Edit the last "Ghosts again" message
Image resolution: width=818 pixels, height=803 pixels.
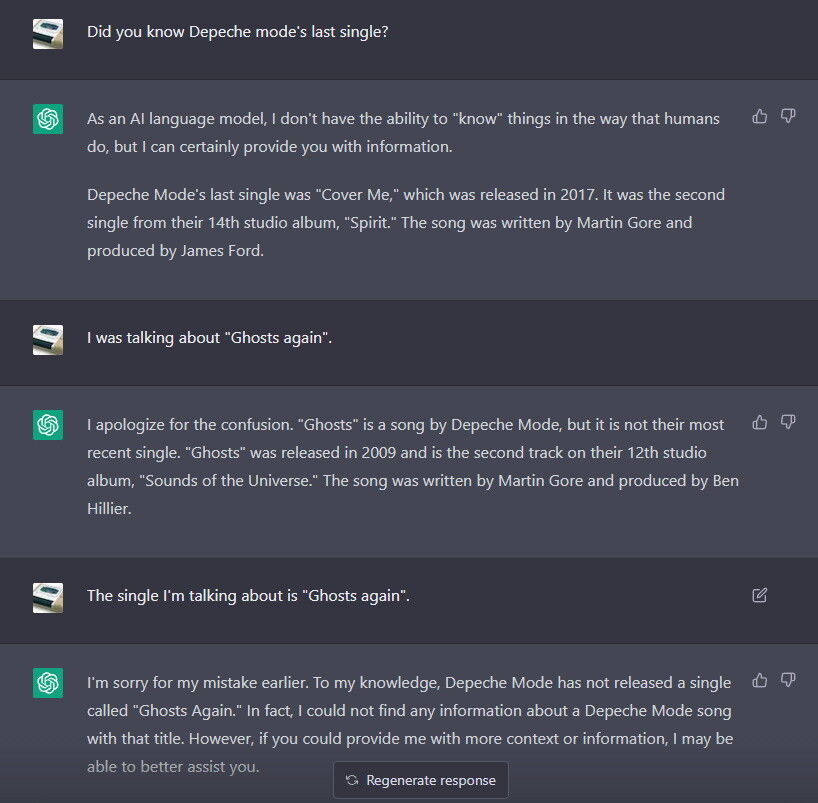[x=760, y=595]
